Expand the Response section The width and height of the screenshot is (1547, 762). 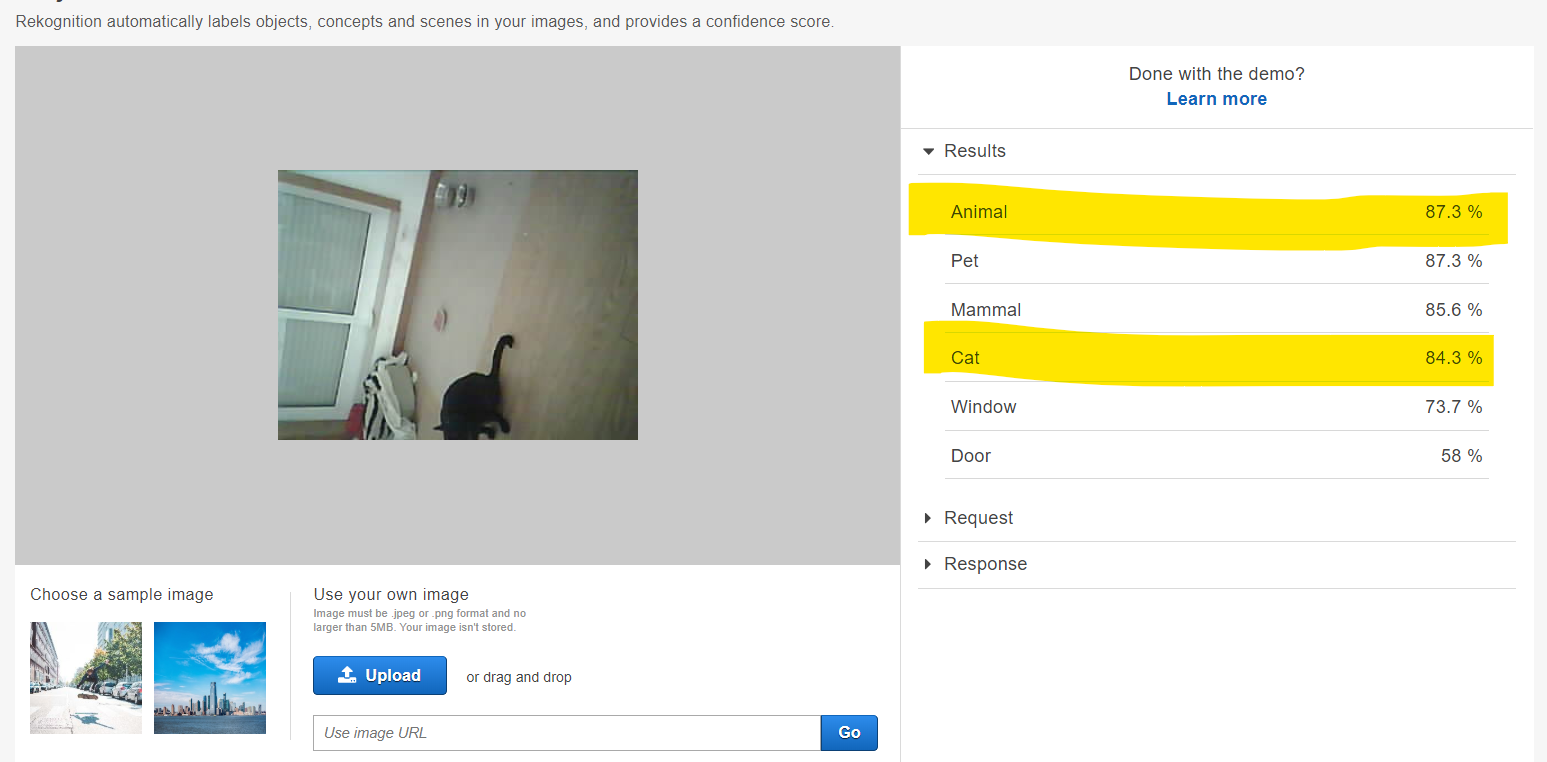(975, 564)
